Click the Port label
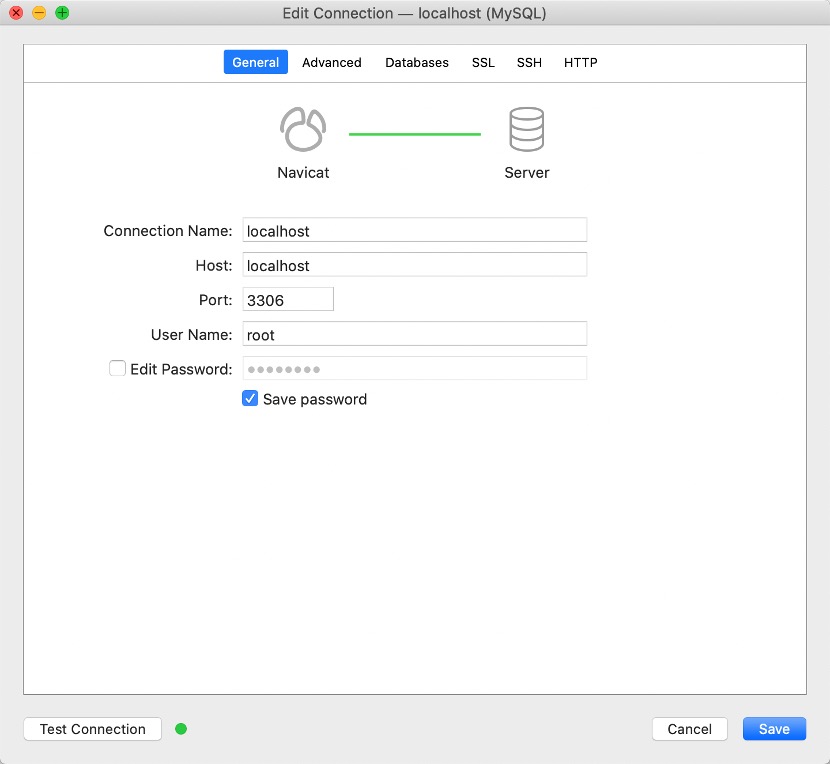Viewport: 830px width, 764px height. point(215,300)
